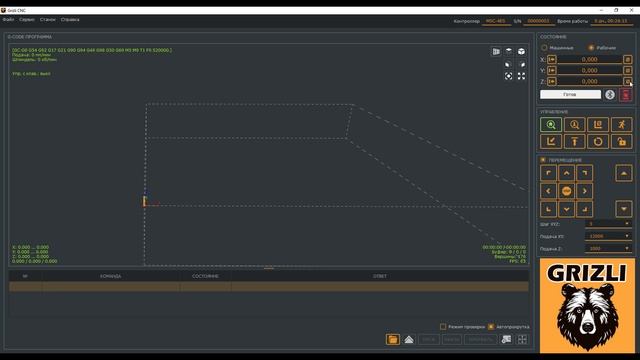Unlock the machine with padlock button
Image resolution: width=640 pixels, height=360 pixels.
click(x=621, y=142)
